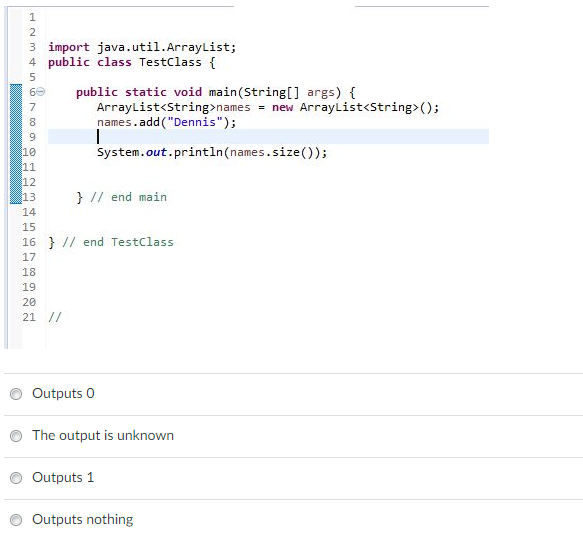Click the 'Outputs nothing' answer text
The height and width of the screenshot is (550, 583).
pos(83,520)
